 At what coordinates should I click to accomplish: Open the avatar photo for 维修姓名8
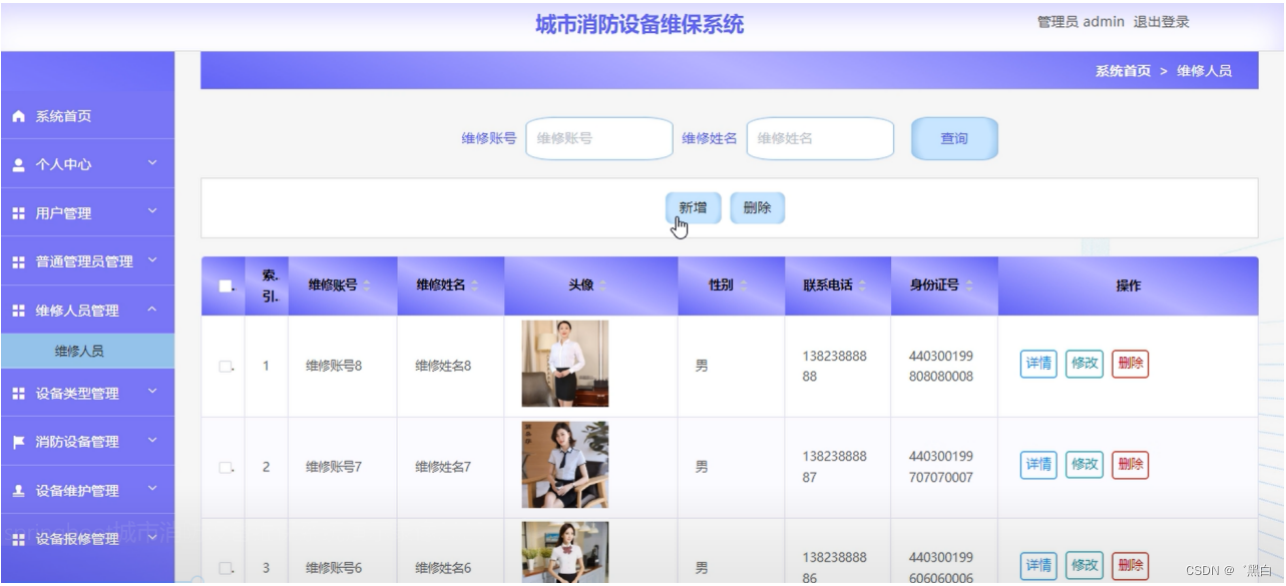[x=565, y=364]
